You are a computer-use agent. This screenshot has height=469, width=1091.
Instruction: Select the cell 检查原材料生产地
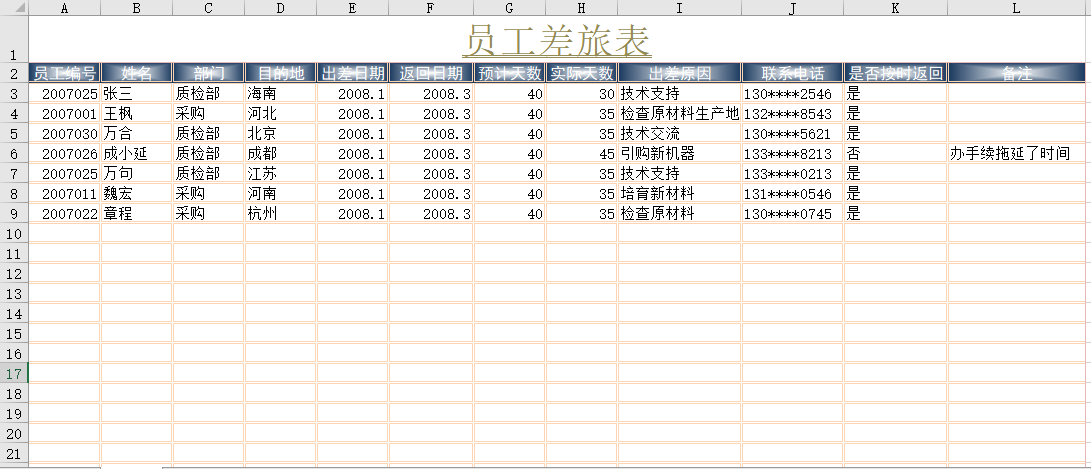pos(679,113)
